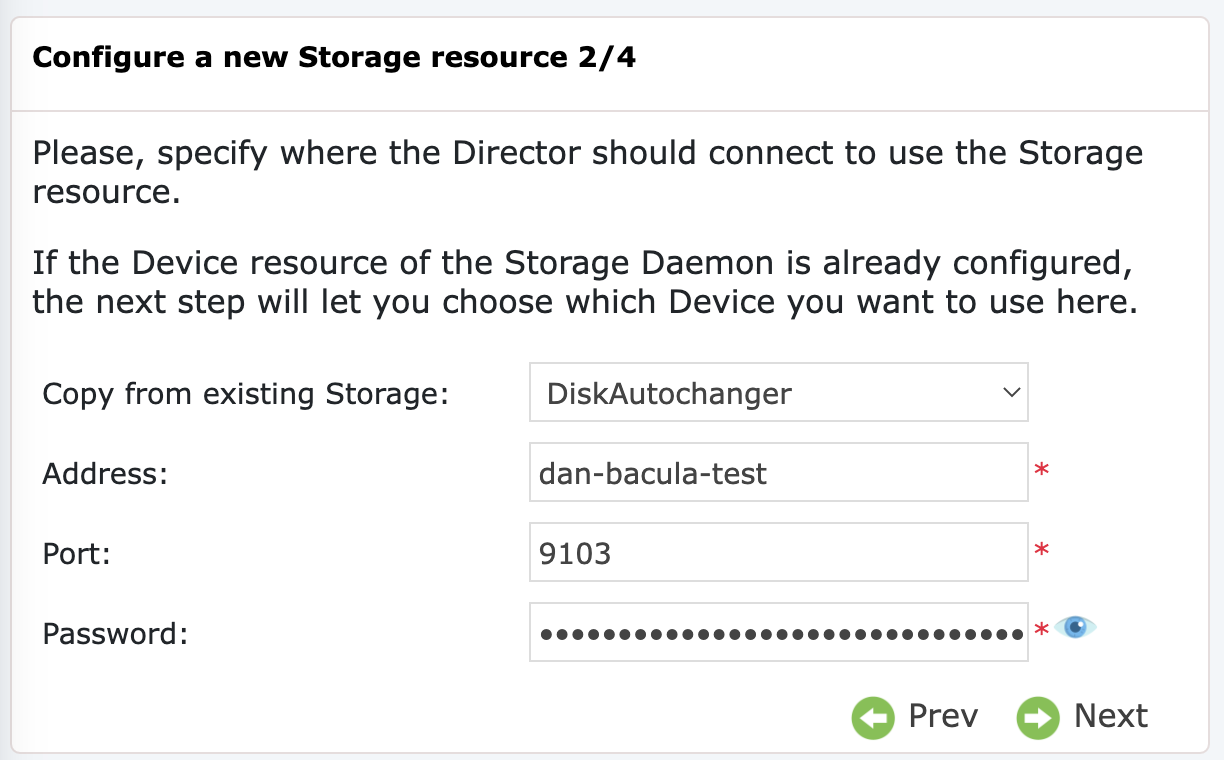The image size is (1224, 760).
Task: Reveal the password with the eye icon
Action: (1076, 628)
